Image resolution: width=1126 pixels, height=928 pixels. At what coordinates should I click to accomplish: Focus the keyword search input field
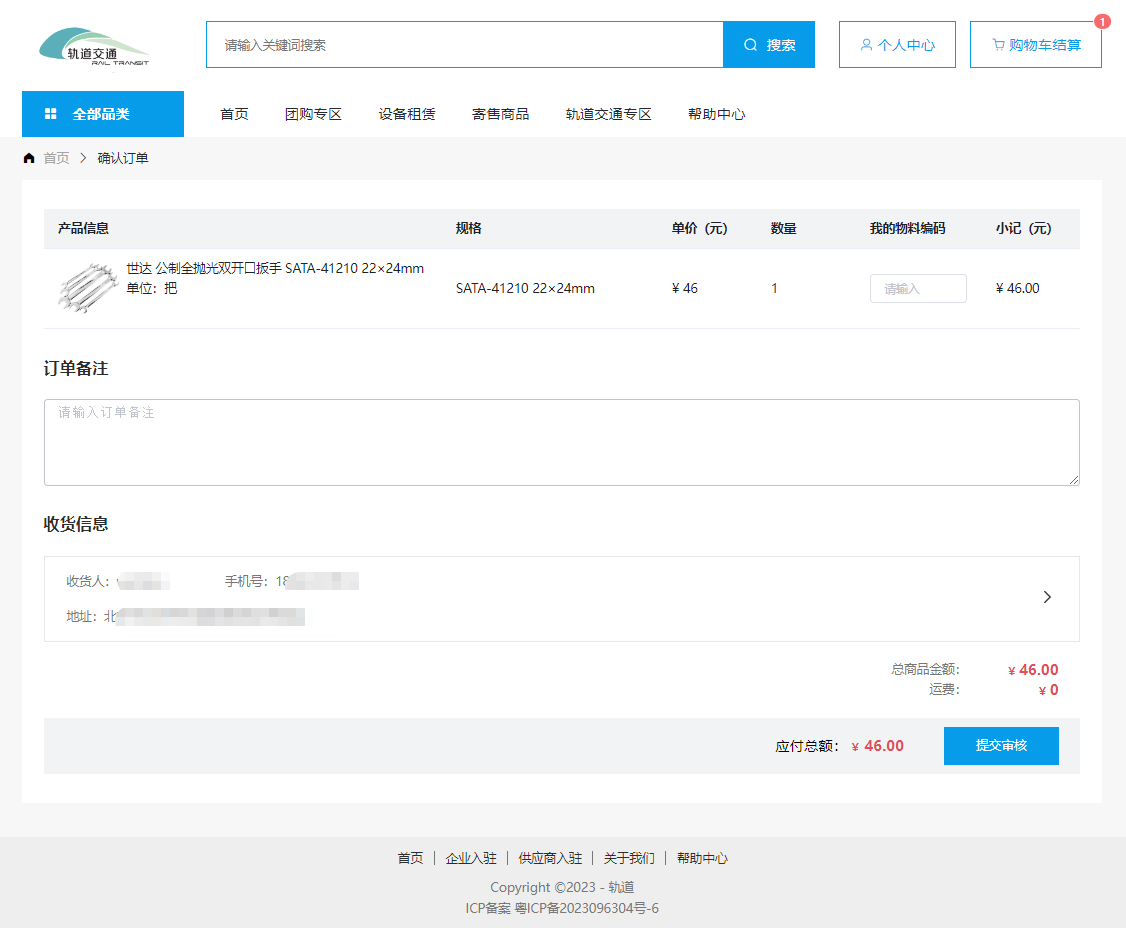click(464, 45)
